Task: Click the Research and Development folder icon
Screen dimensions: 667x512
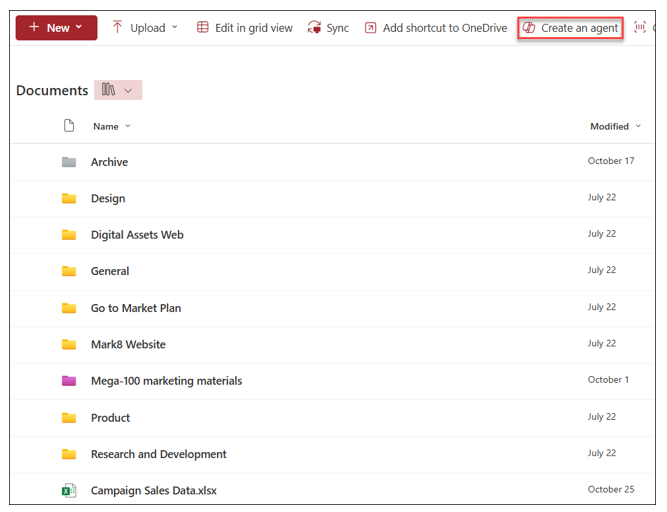Action: click(x=69, y=455)
